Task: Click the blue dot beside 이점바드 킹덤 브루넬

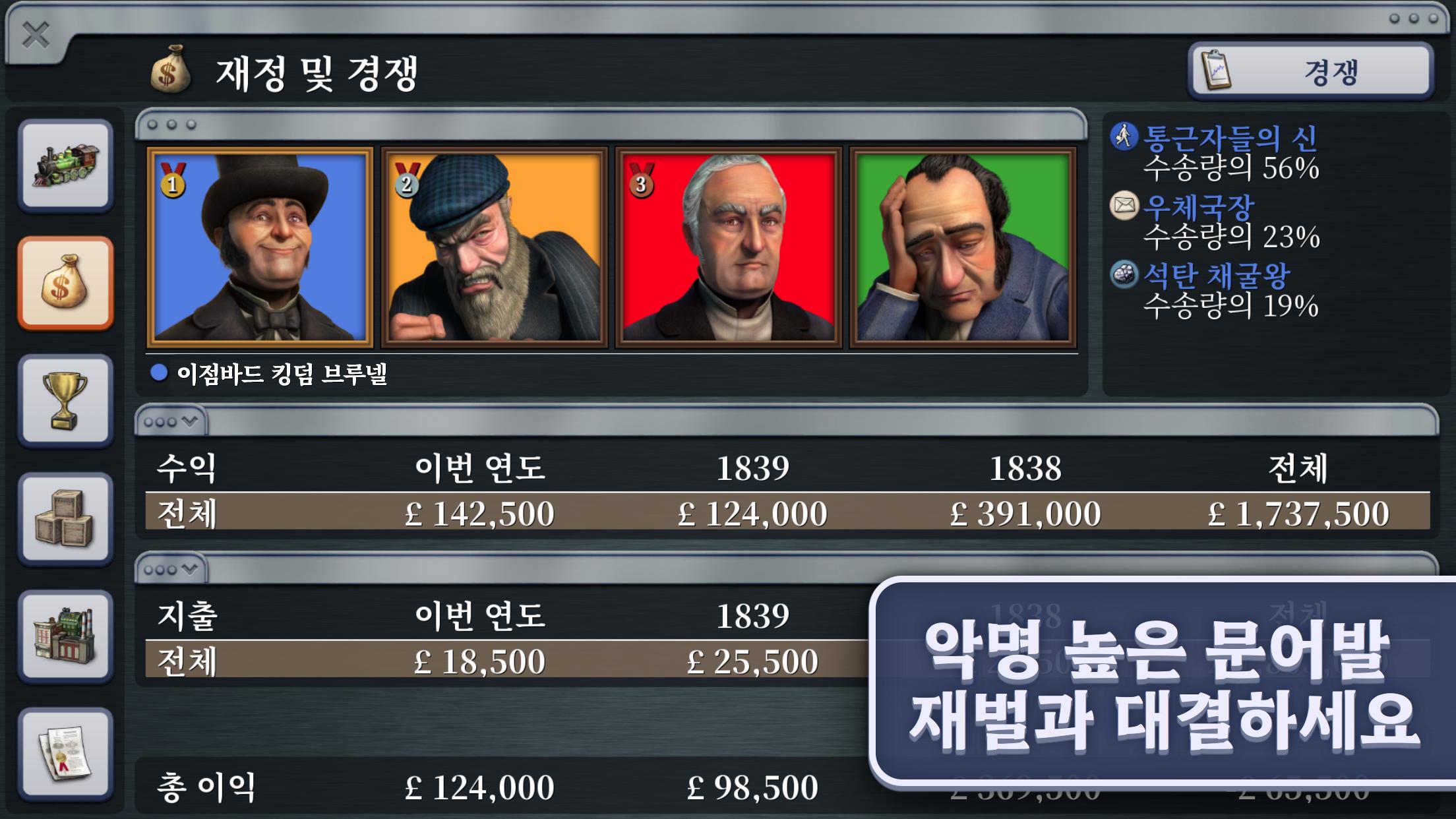Action: pyautogui.click(x=159, y=373)
